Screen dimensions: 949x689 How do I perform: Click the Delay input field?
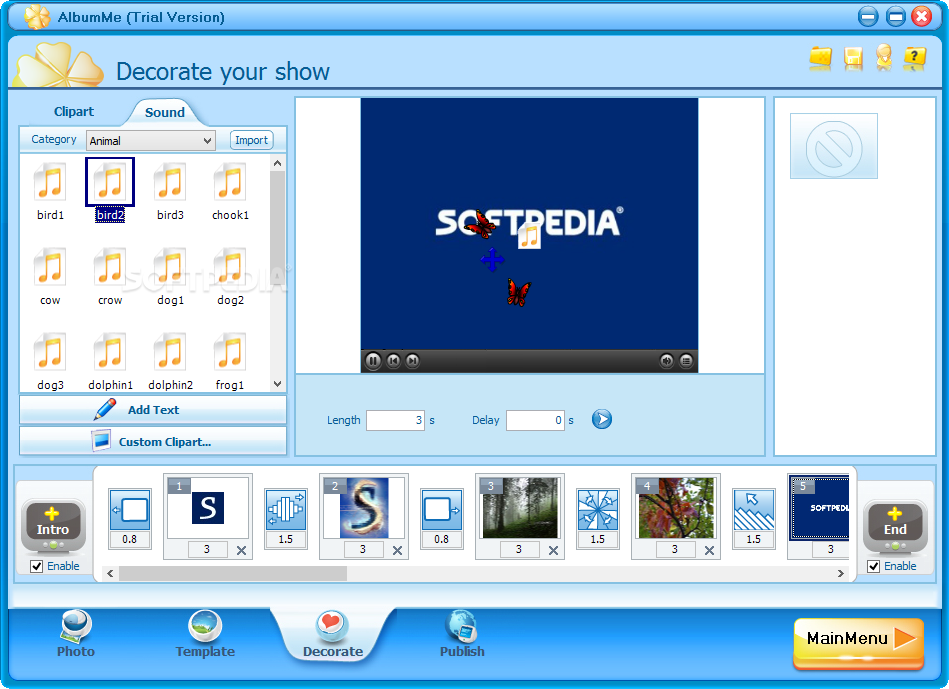click(x=536, y=420)
